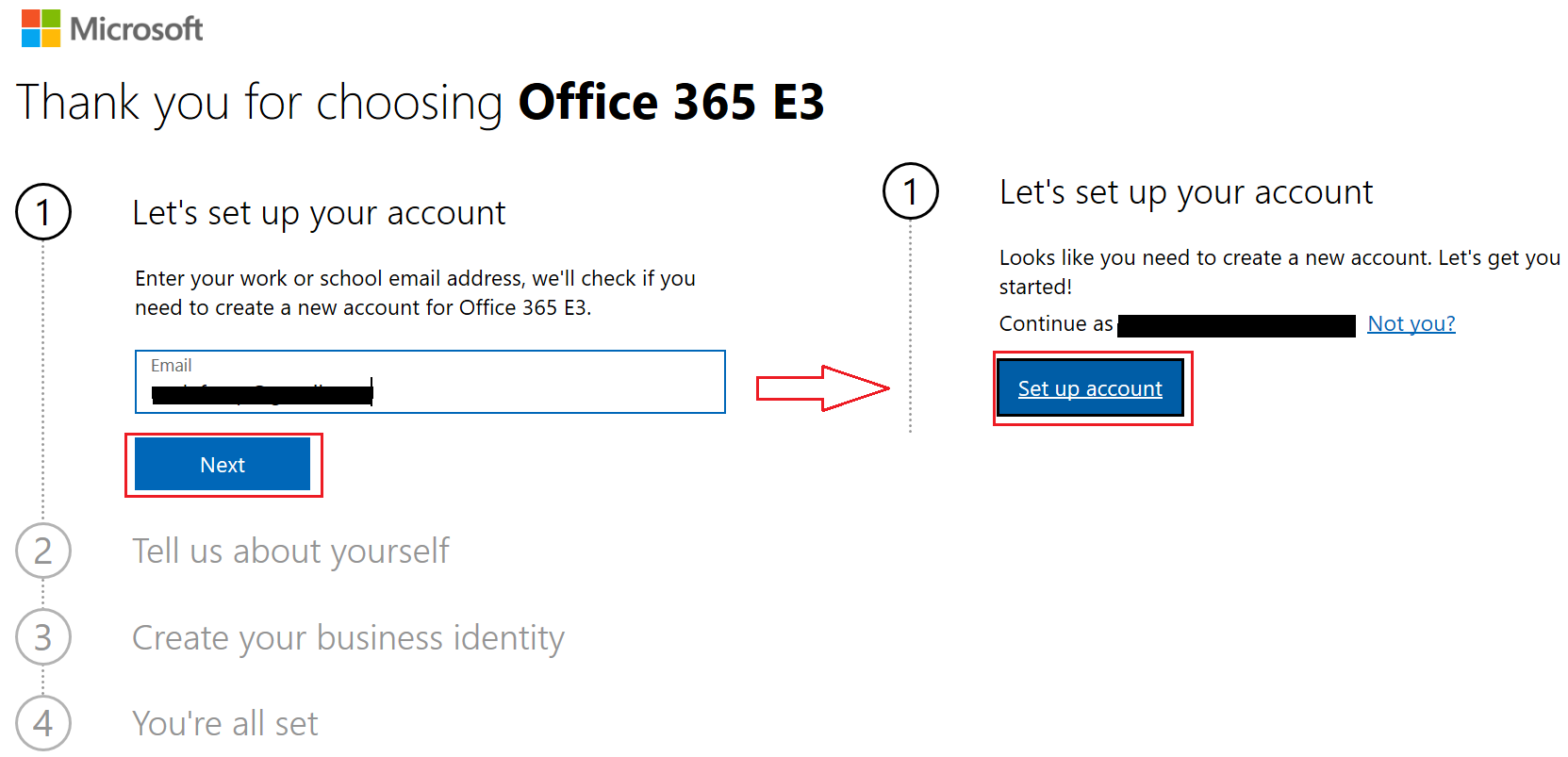Select step 2 circle icon
This screenshot has height=757, width=1568.
click(43, 551)
